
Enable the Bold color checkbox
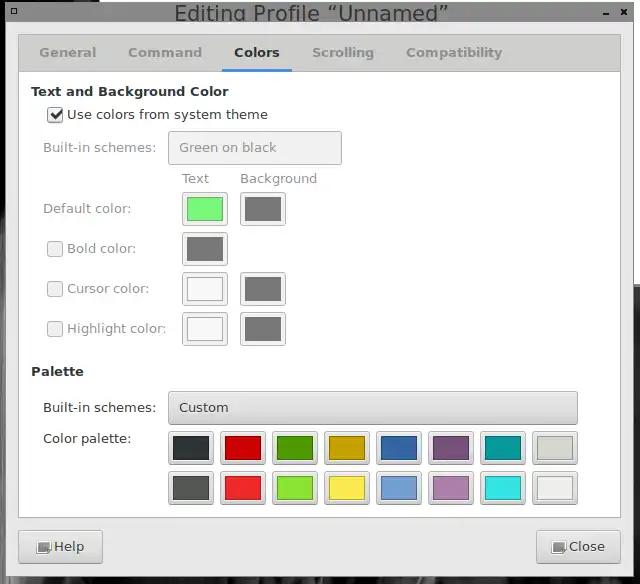55,249
